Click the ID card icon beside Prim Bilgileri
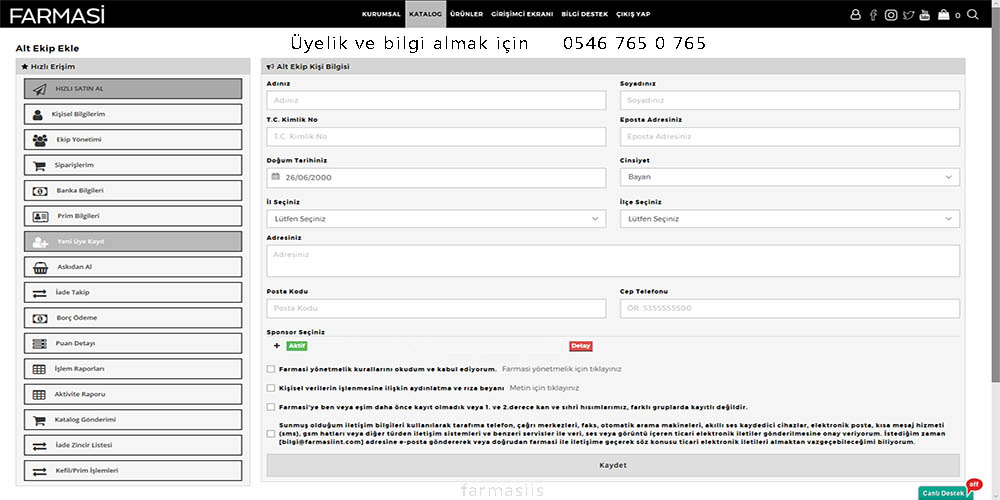Screen dimensions: 1000x500 pos(40,216)
